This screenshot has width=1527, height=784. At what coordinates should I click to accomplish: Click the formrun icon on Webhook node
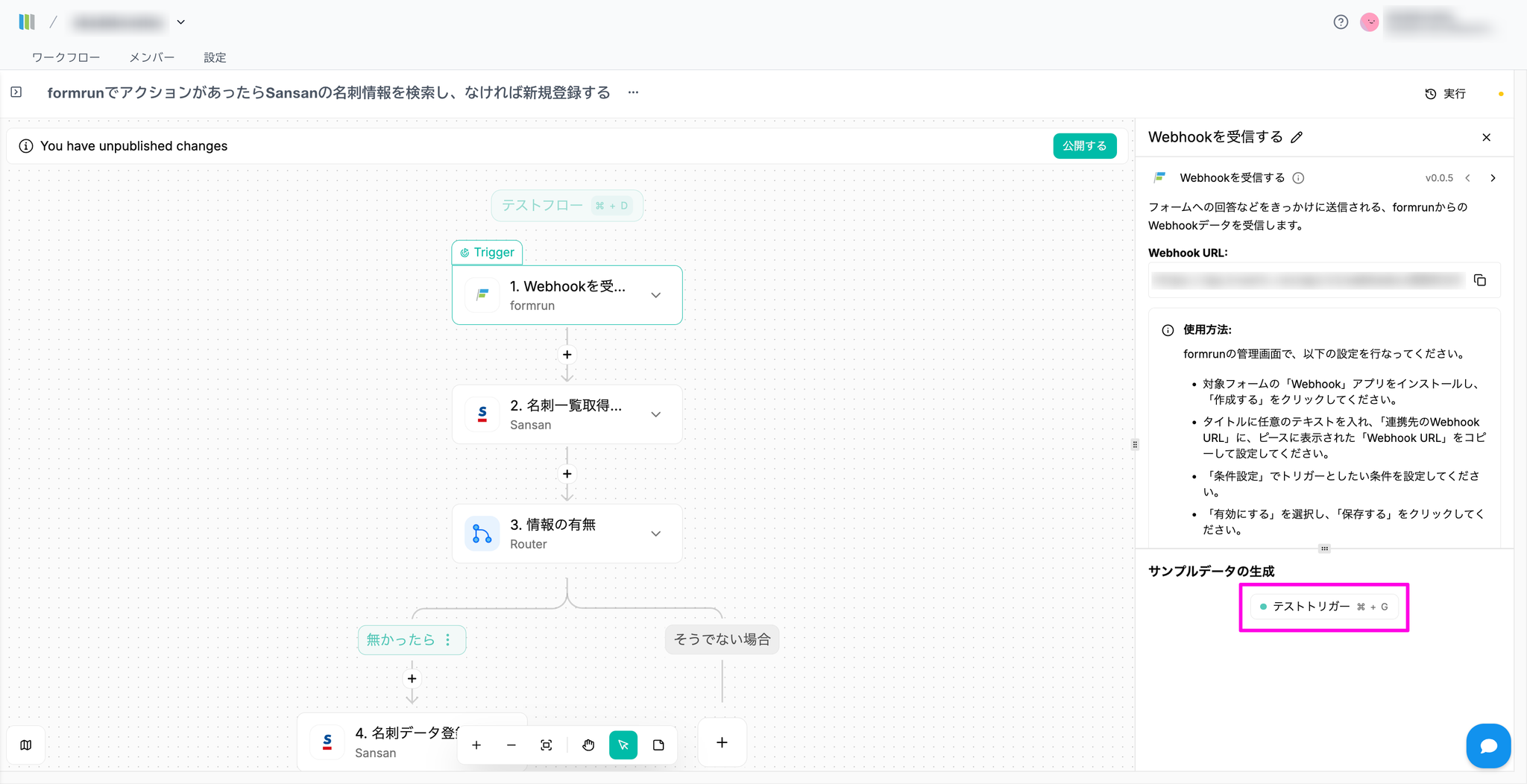[x=482, y=295]
